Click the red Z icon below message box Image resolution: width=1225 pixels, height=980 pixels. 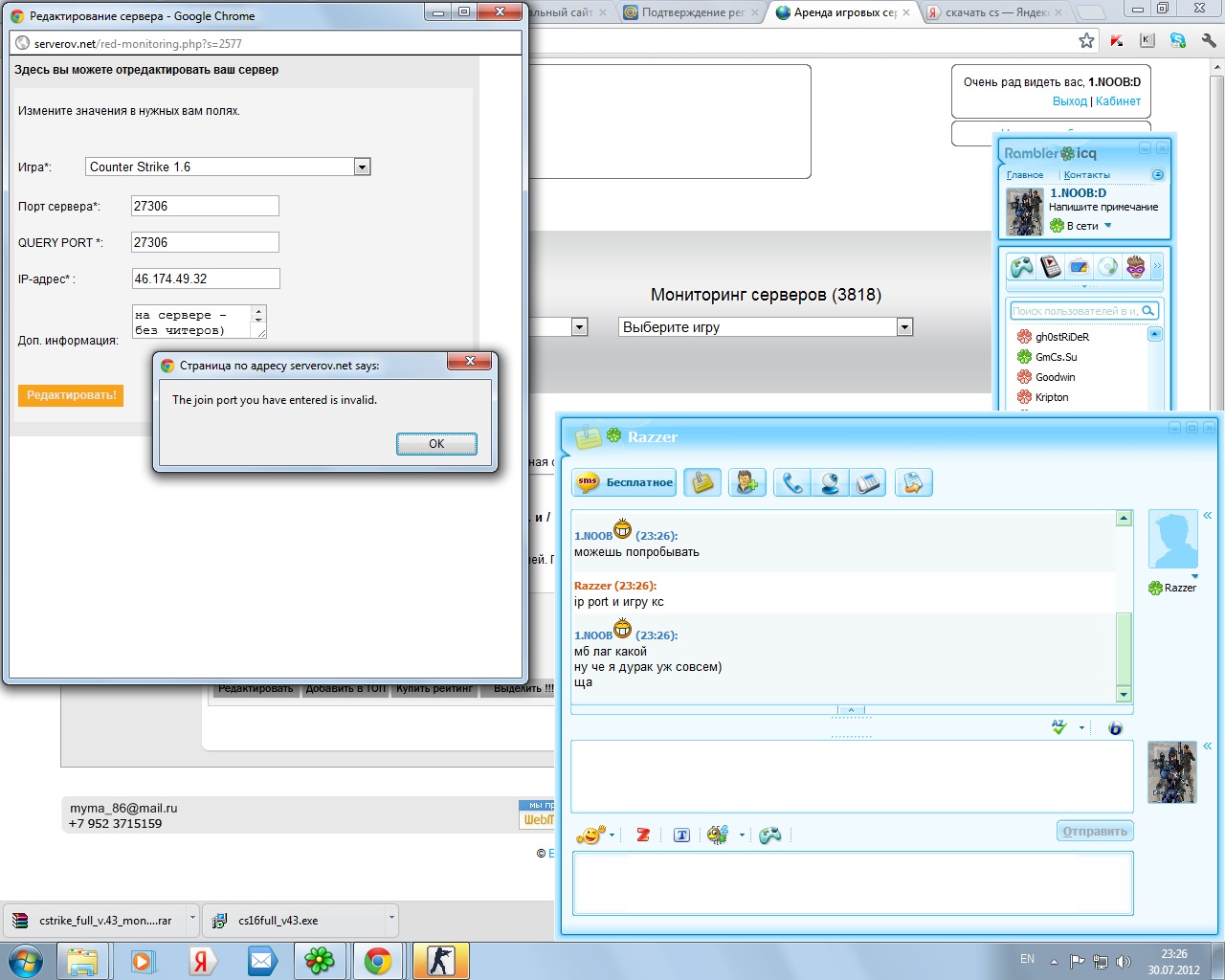tap(643, 835)
